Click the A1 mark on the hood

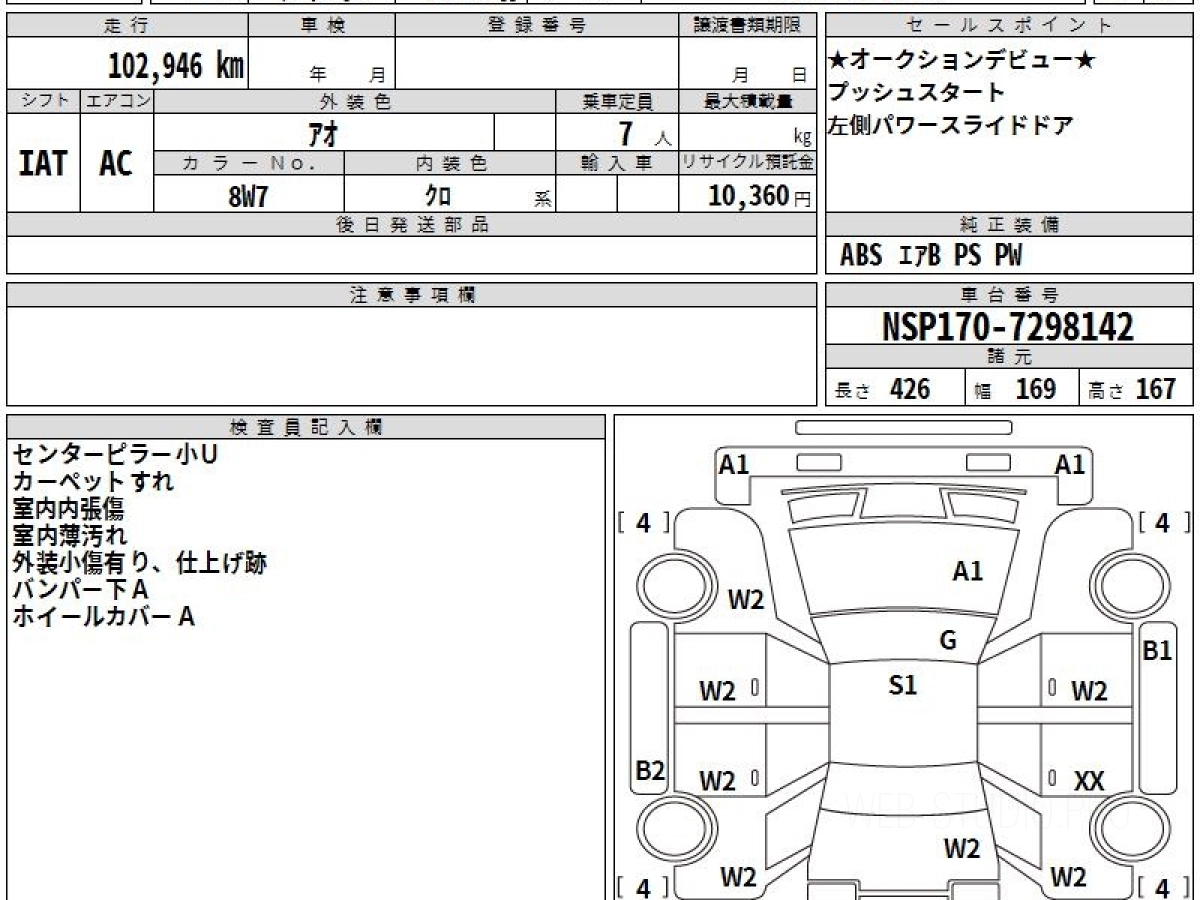click(967, 571)
